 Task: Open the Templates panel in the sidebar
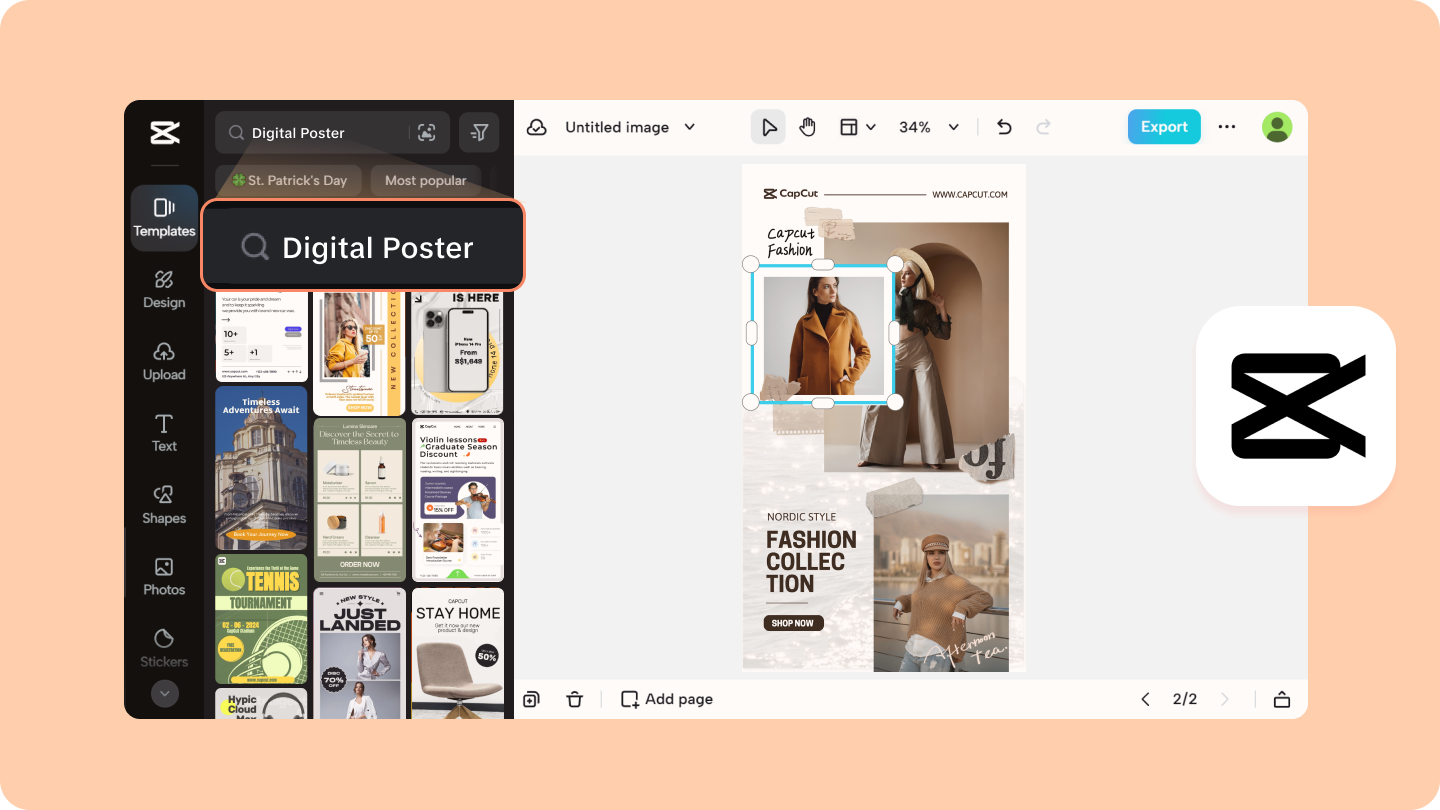tap(164, 217)
